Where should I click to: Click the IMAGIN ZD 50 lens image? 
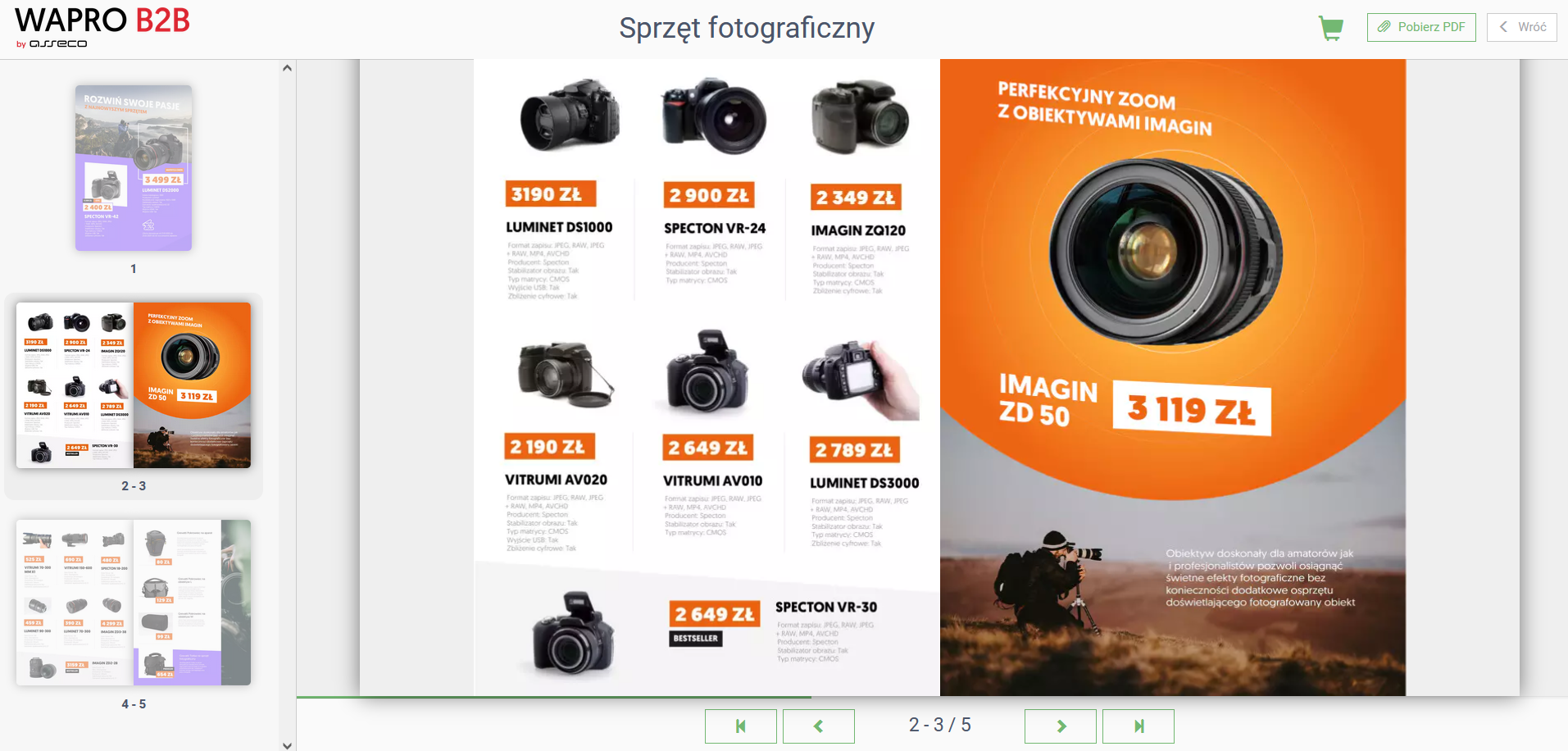1166,251
